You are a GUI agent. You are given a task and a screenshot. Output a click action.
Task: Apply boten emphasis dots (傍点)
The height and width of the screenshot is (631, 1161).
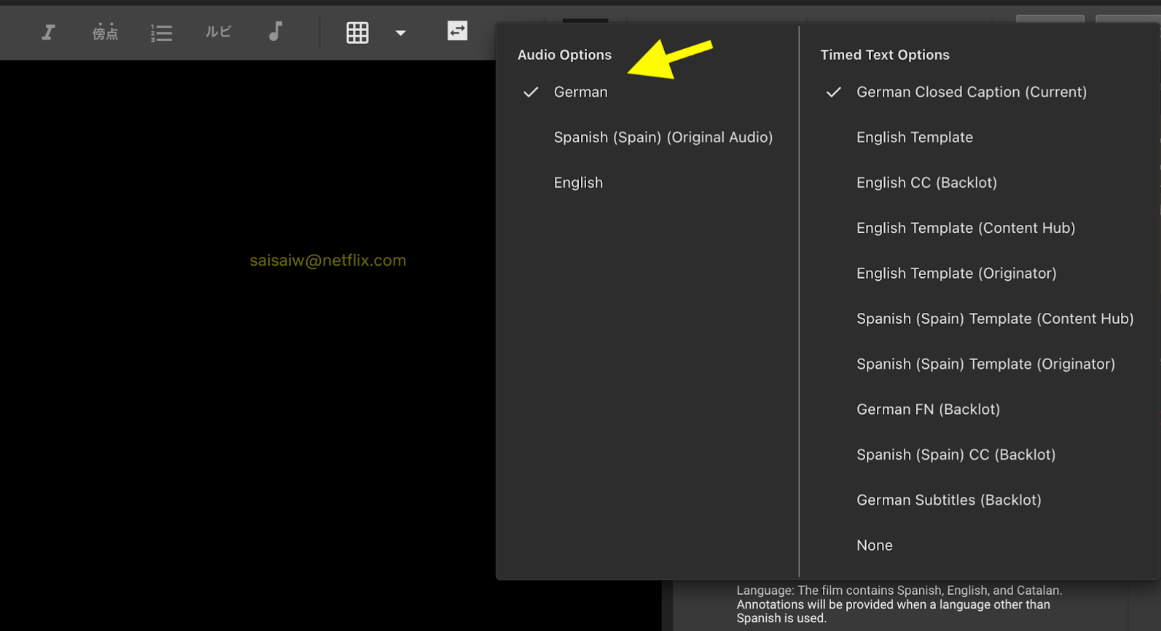105,32
